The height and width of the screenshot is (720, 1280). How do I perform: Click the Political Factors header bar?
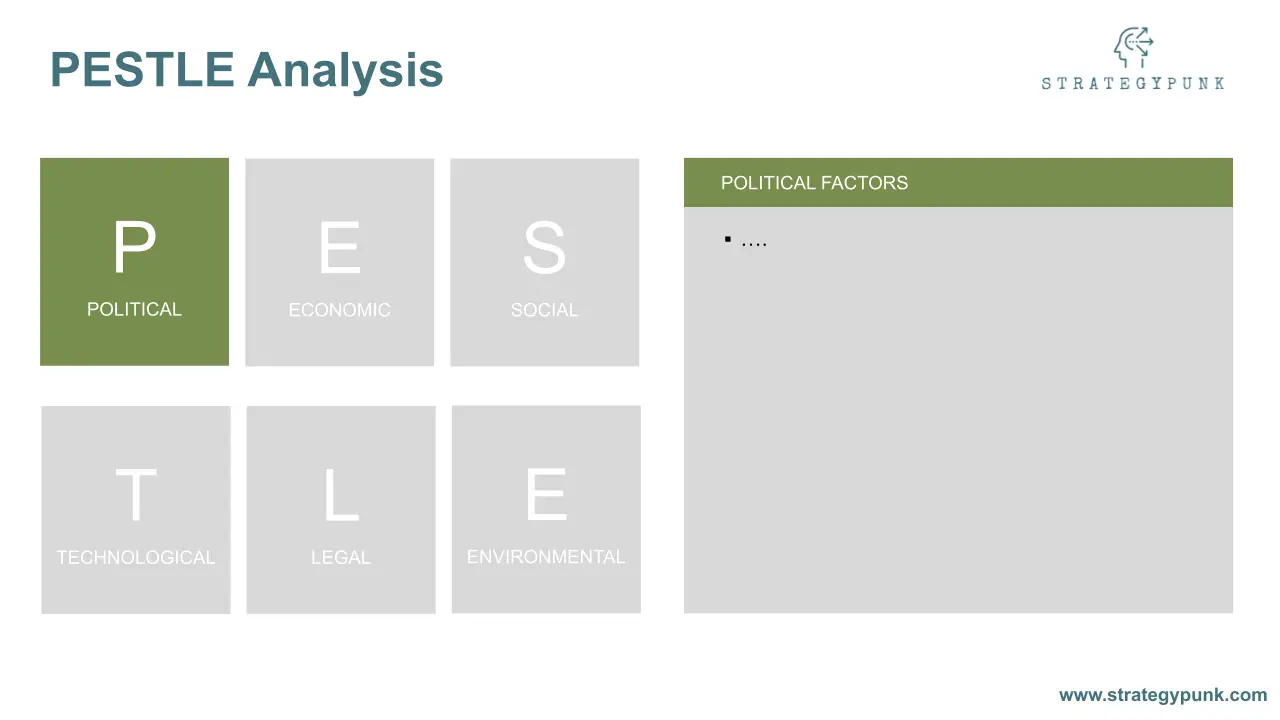(958, 182)
